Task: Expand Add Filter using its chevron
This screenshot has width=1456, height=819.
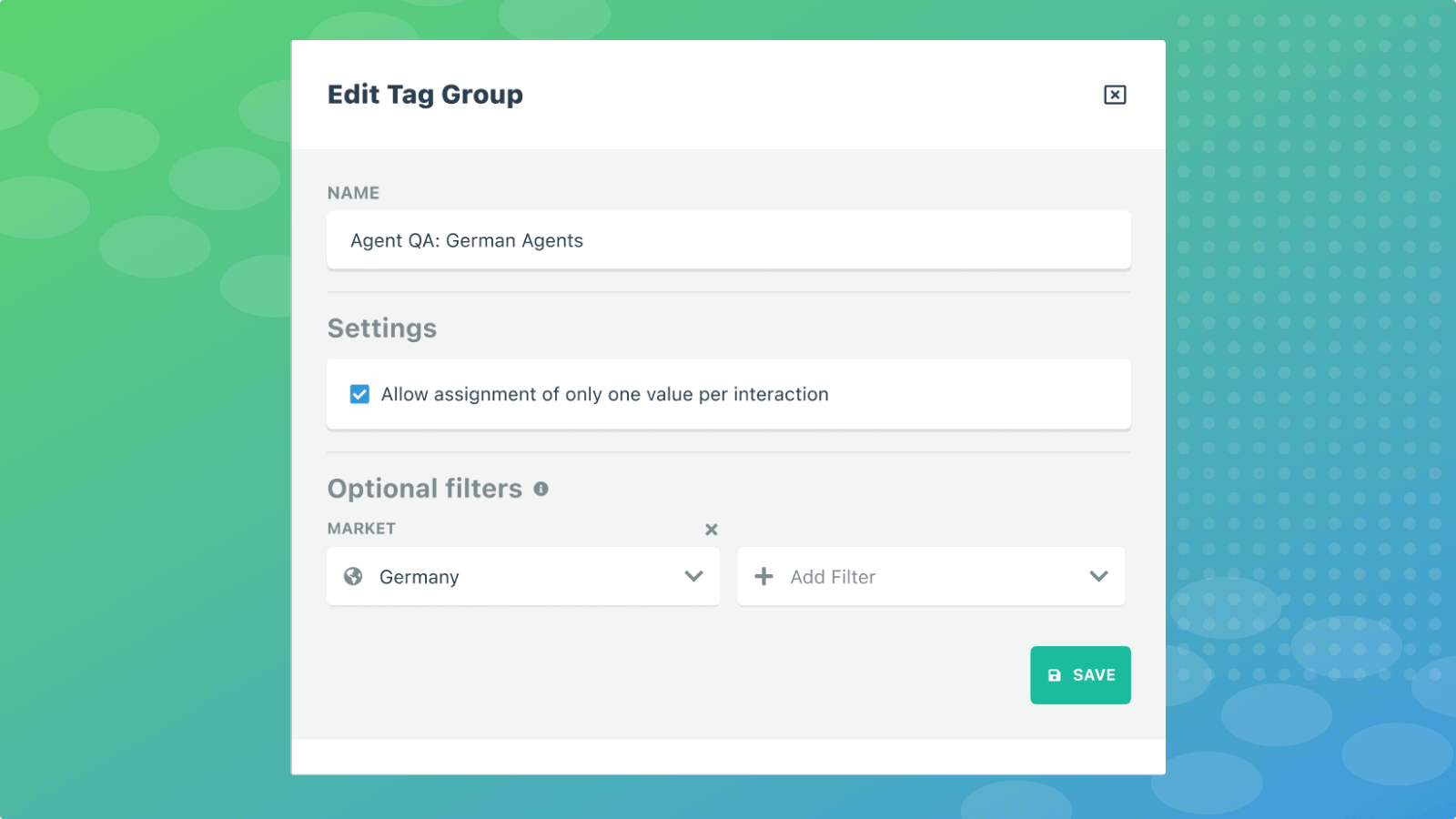Action: (x=1100, y=576)
